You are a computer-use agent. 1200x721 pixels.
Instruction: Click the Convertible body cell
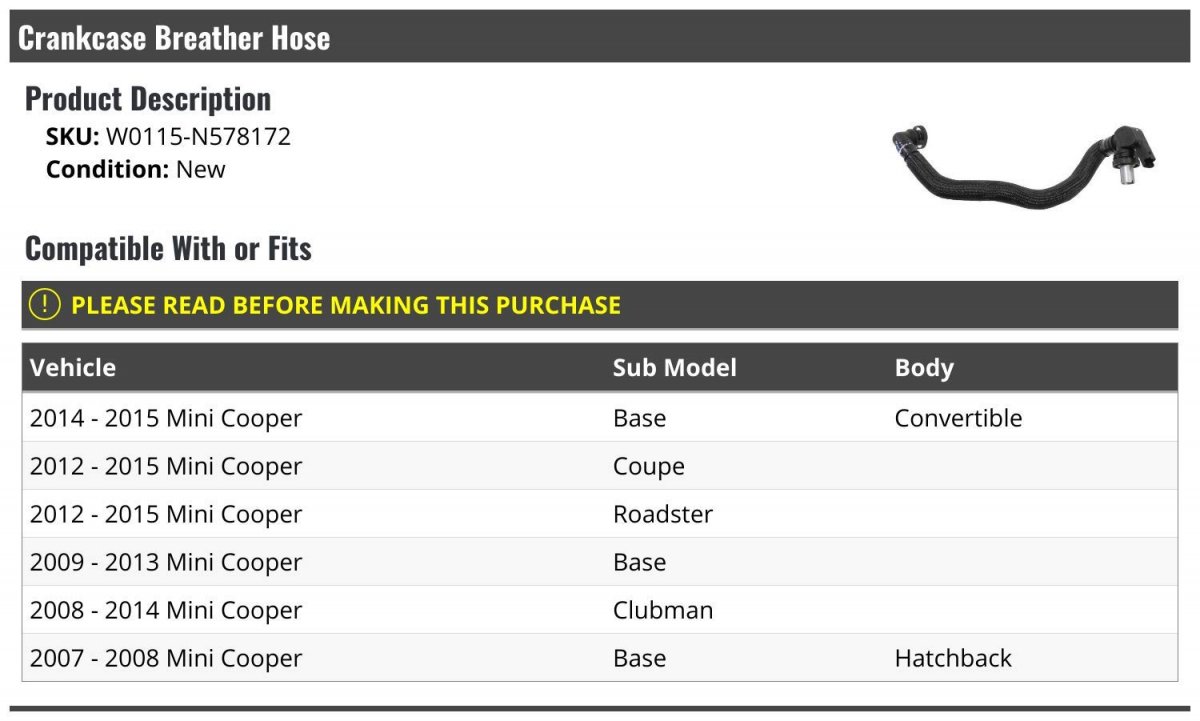pos(958,418)
